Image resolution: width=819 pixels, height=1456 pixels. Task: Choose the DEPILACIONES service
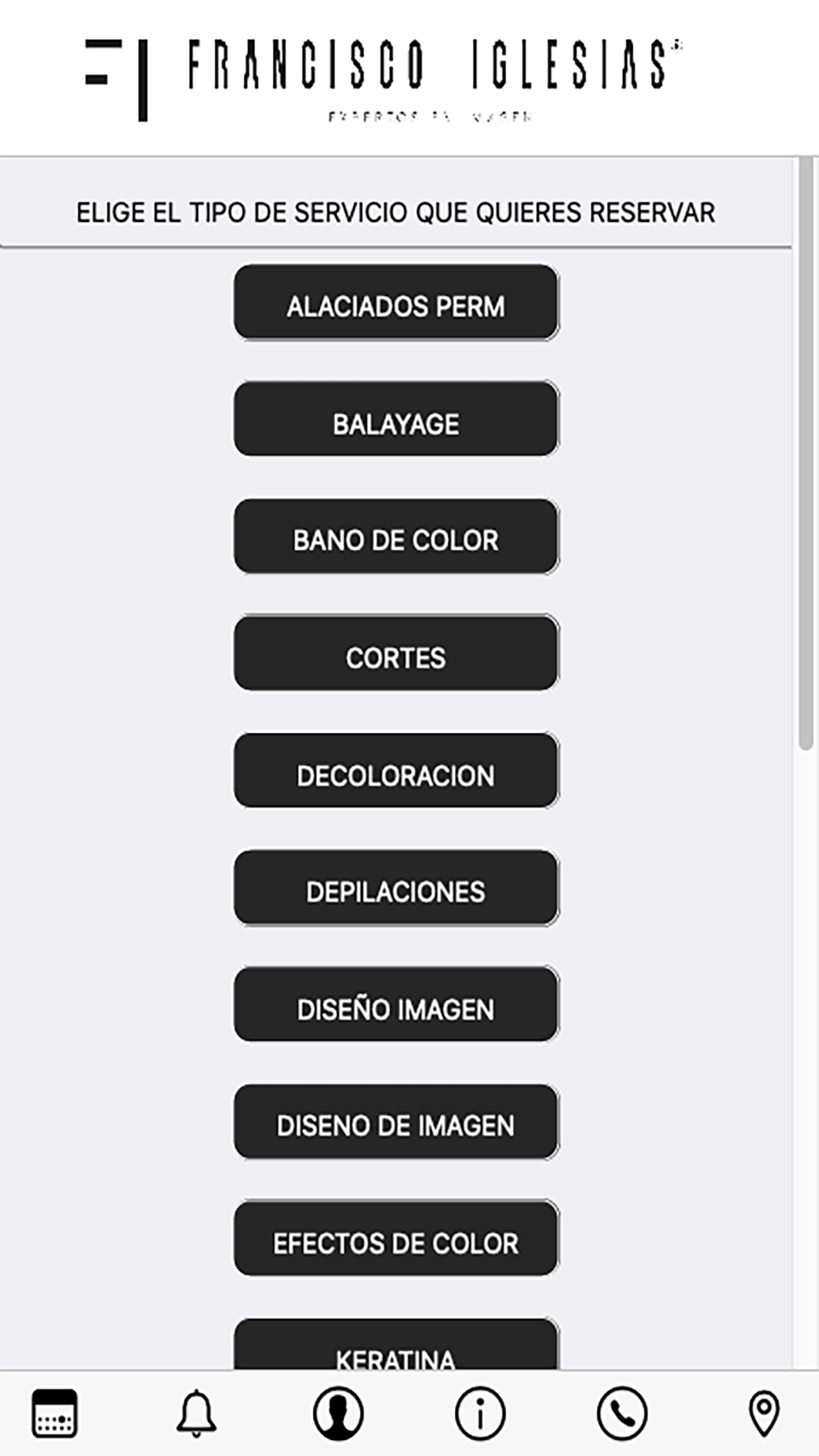(x=396, y=888)
